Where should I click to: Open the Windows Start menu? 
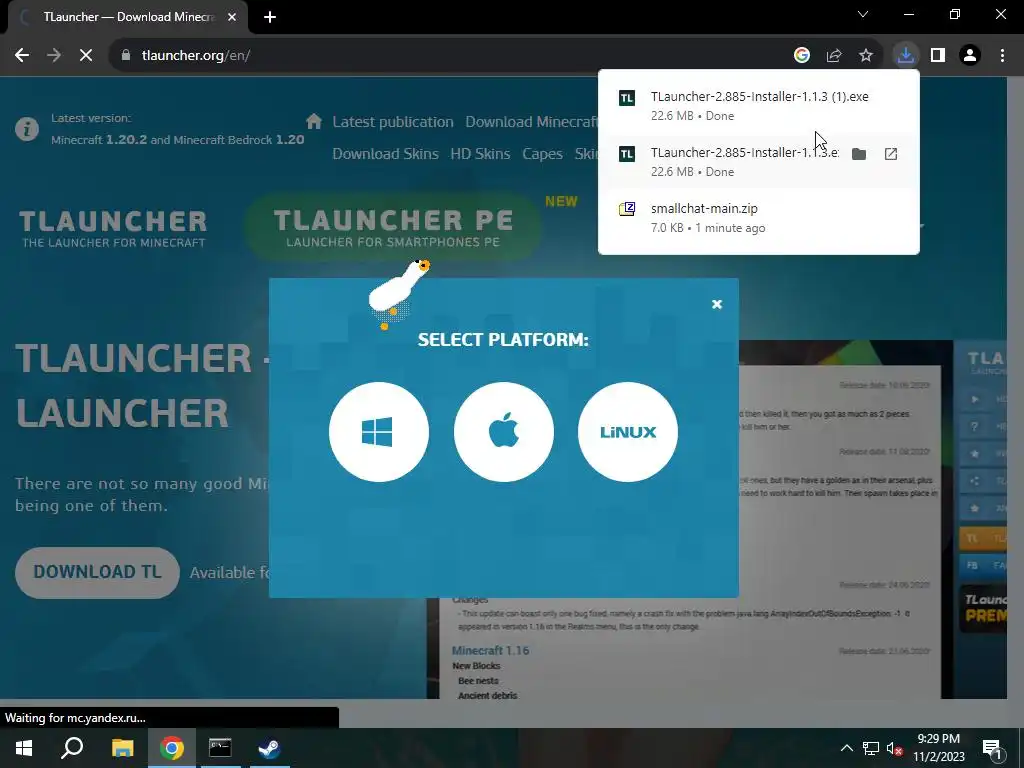tap(24, 748)
